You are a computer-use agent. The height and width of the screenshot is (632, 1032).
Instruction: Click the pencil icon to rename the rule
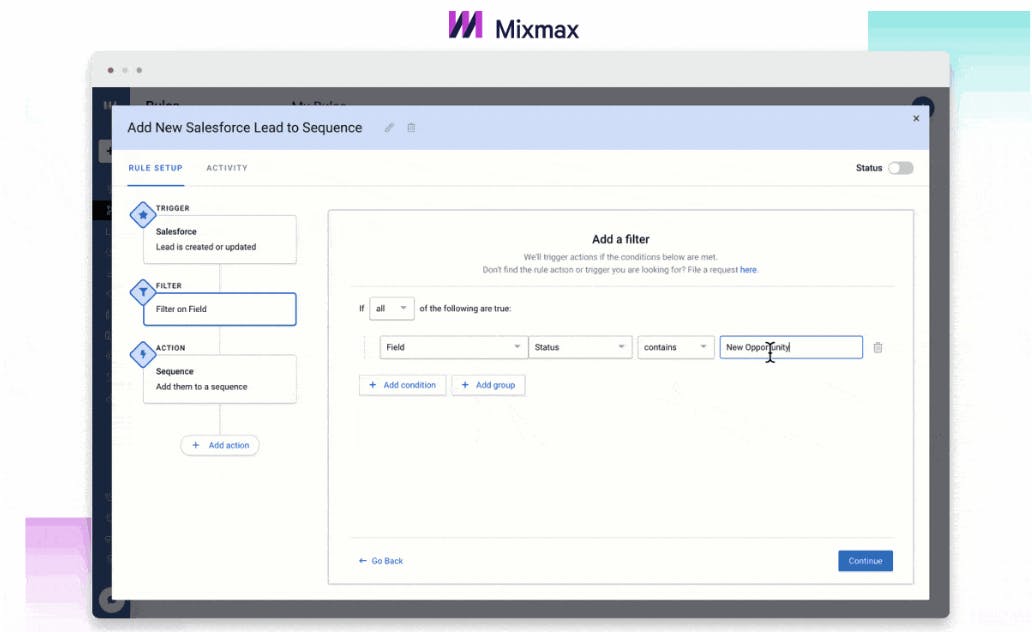coord(389,129)
